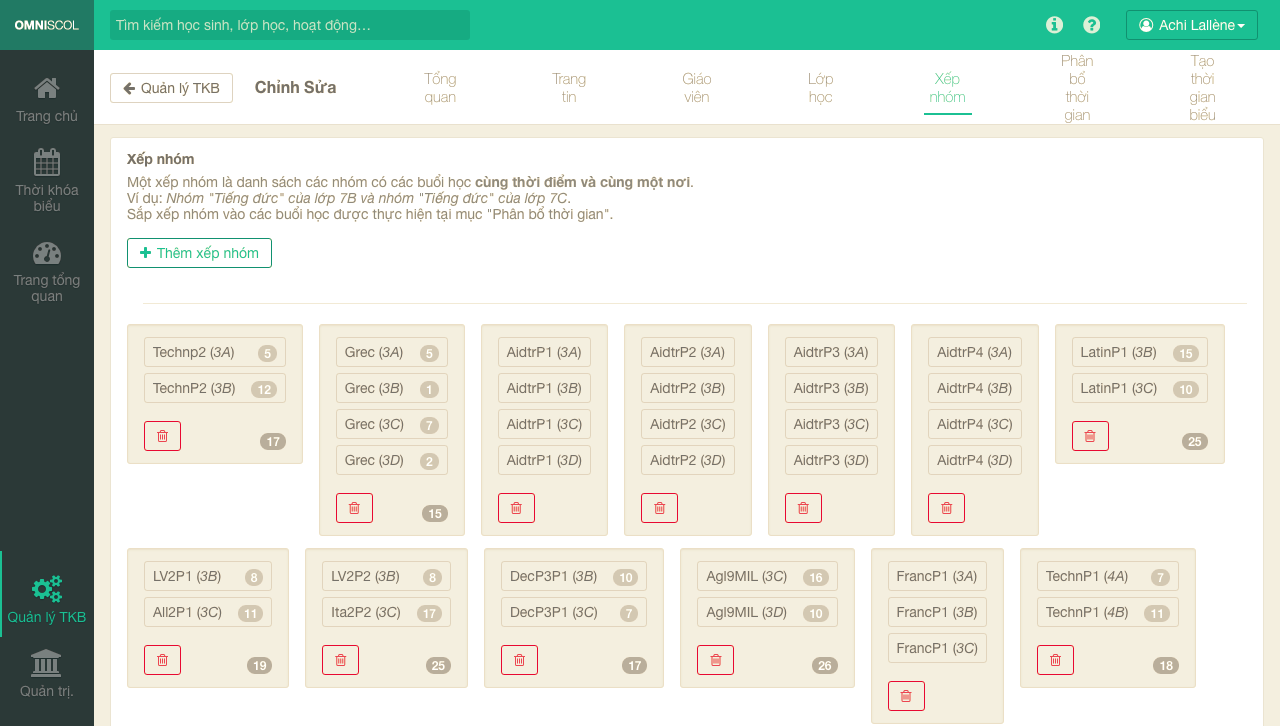Open Quản trị institution icon

47,663
